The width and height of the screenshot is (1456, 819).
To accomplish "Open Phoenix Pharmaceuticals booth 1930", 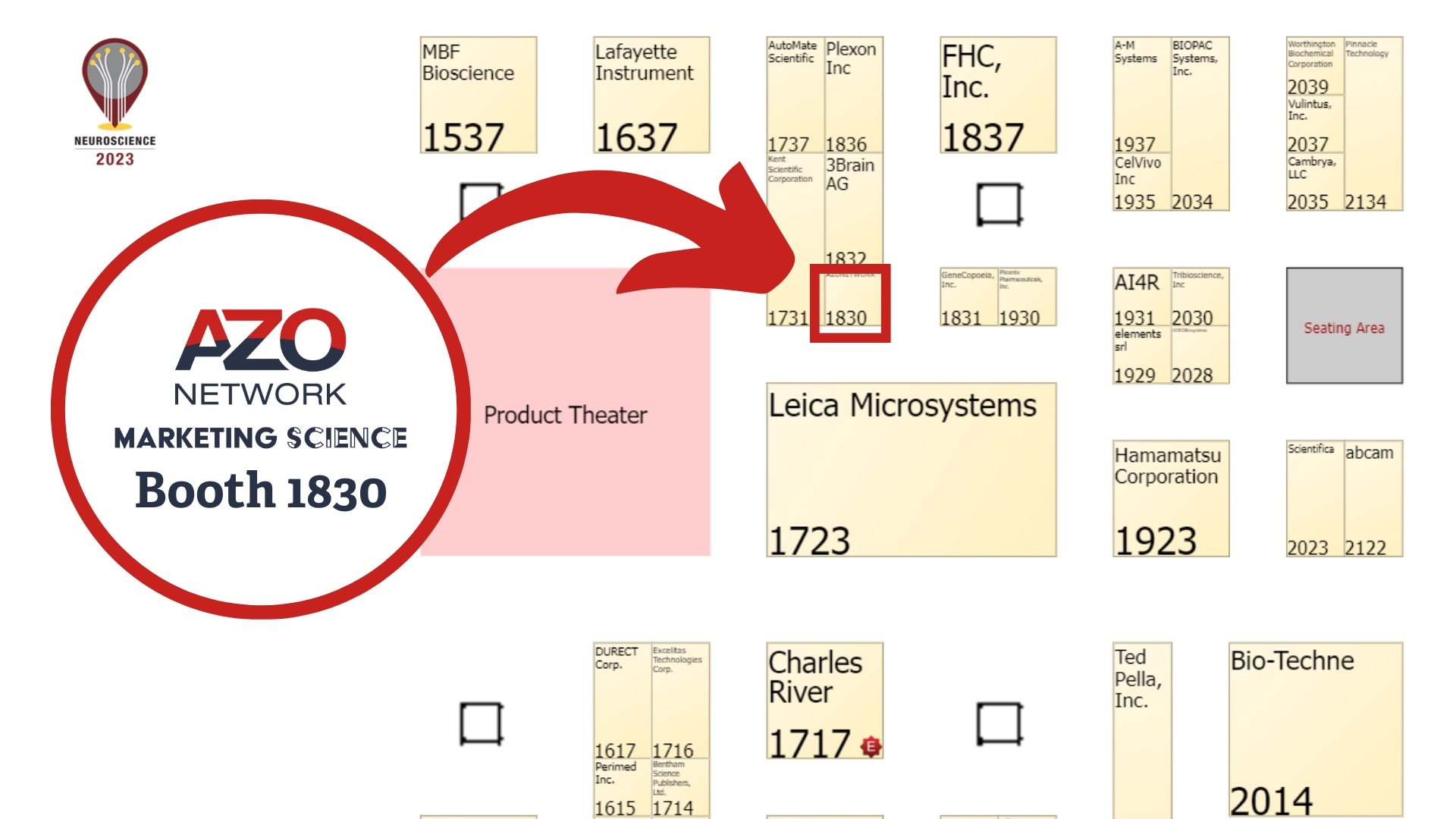I will [1027, 297].
